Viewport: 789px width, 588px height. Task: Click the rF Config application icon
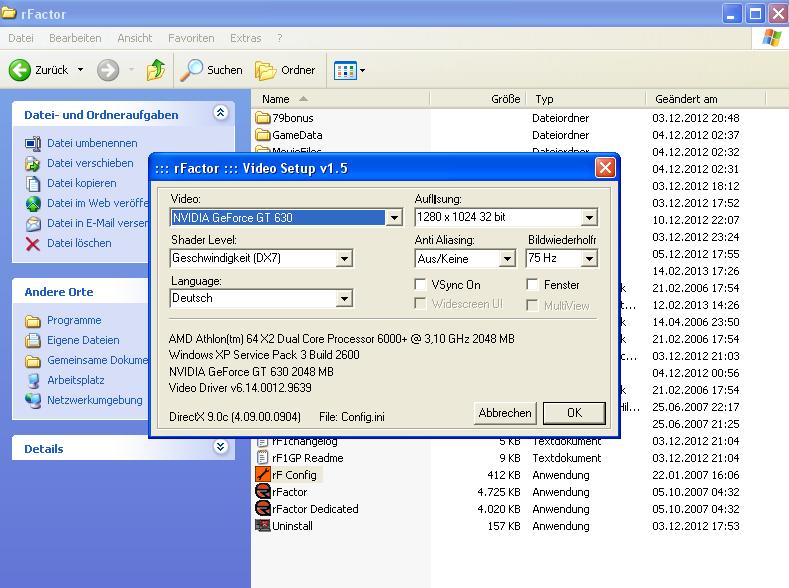(264, 475)
